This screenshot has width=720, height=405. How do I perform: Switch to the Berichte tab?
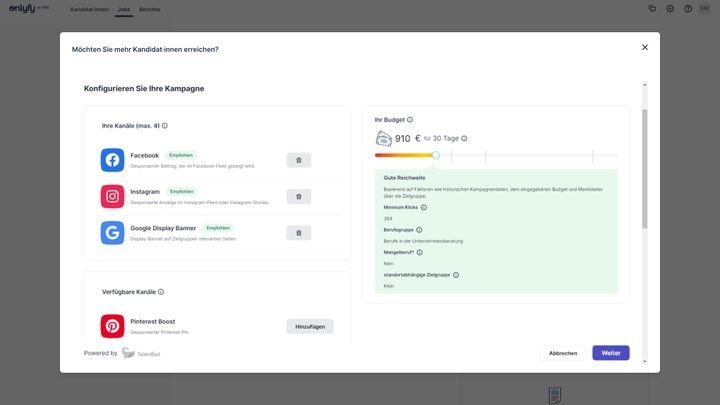[x=150, y=8]
